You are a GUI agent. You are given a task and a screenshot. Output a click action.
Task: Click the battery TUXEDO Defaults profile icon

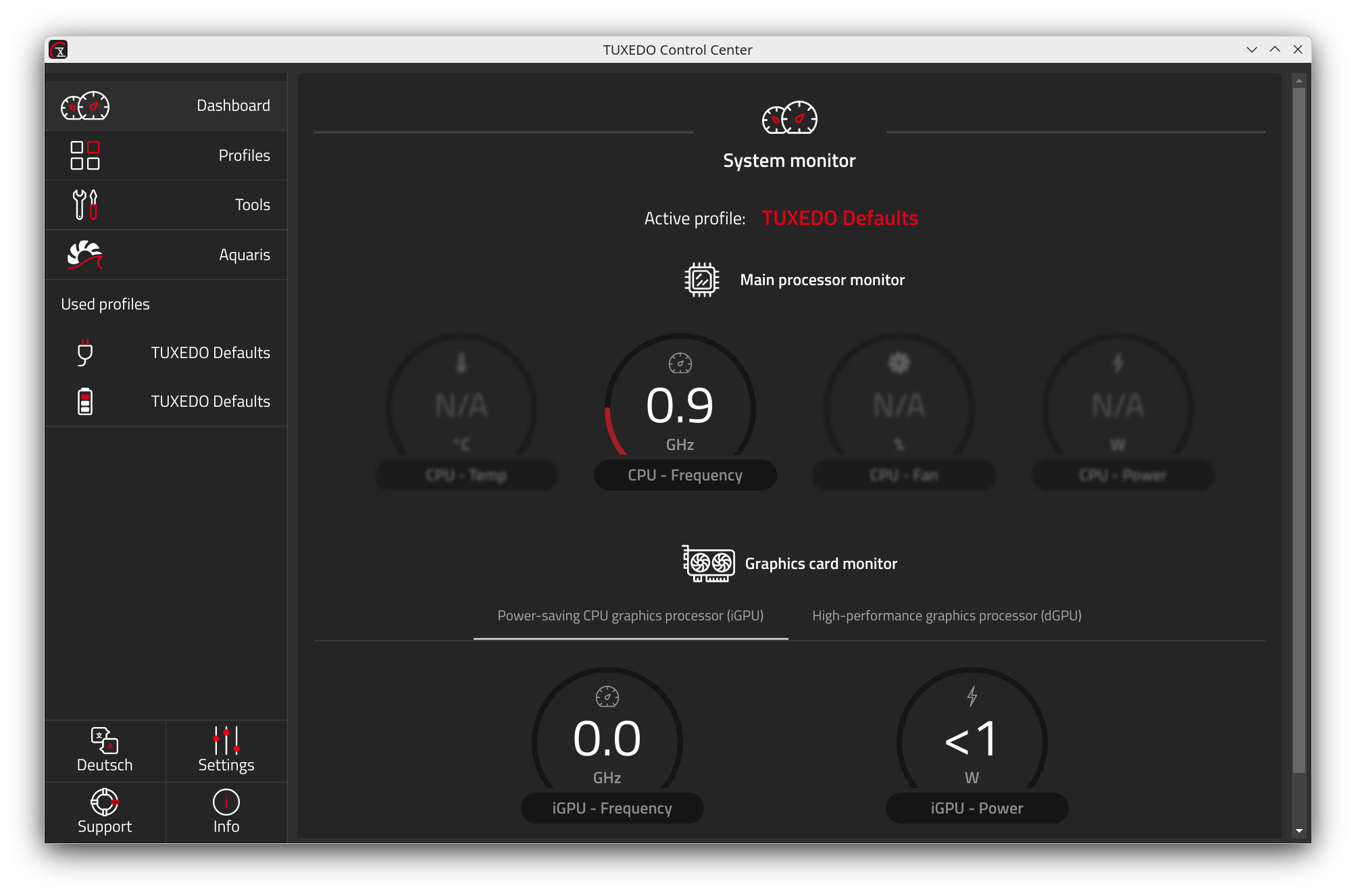(x=85, y=401)
